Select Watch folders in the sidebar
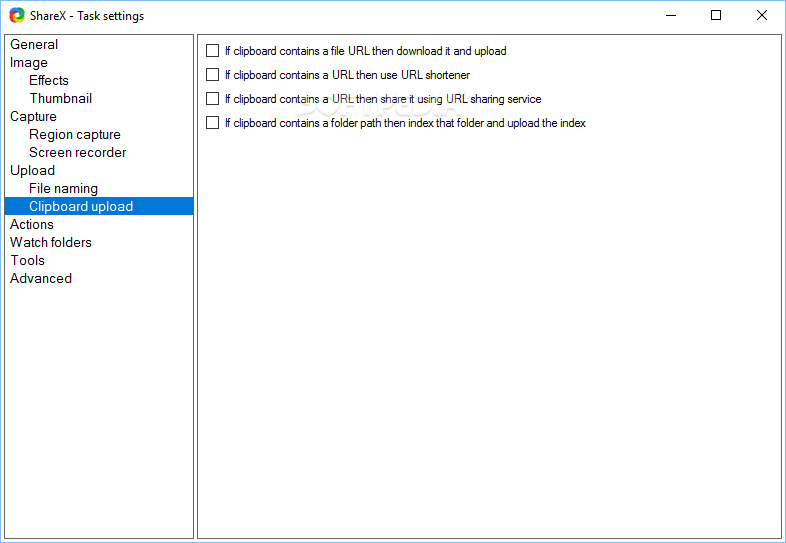The width and height of the screenshot is (786, 543). 51,242
